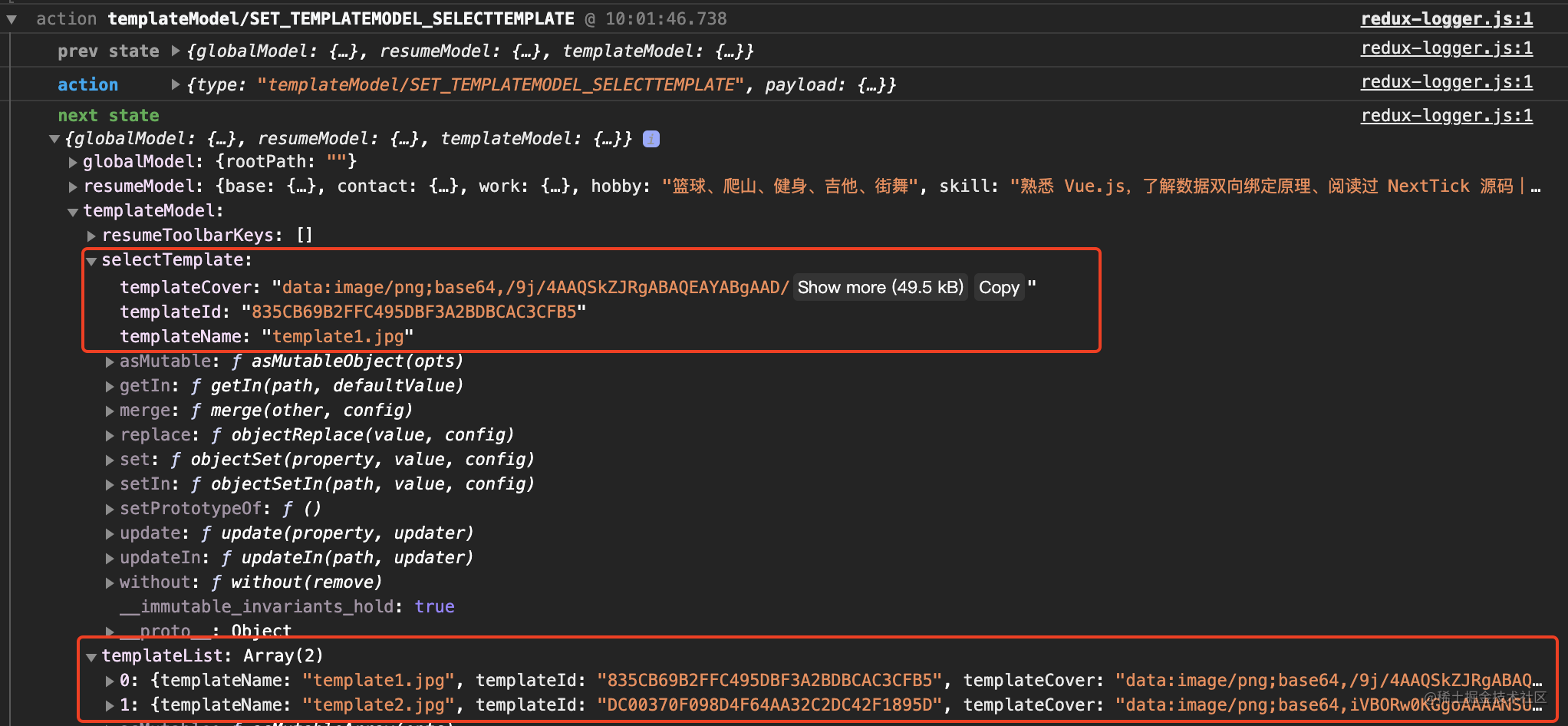This screenshot has width=1568, height=726.
Task: Click Show more (49.5 kB) button
Action: (880, 288)
